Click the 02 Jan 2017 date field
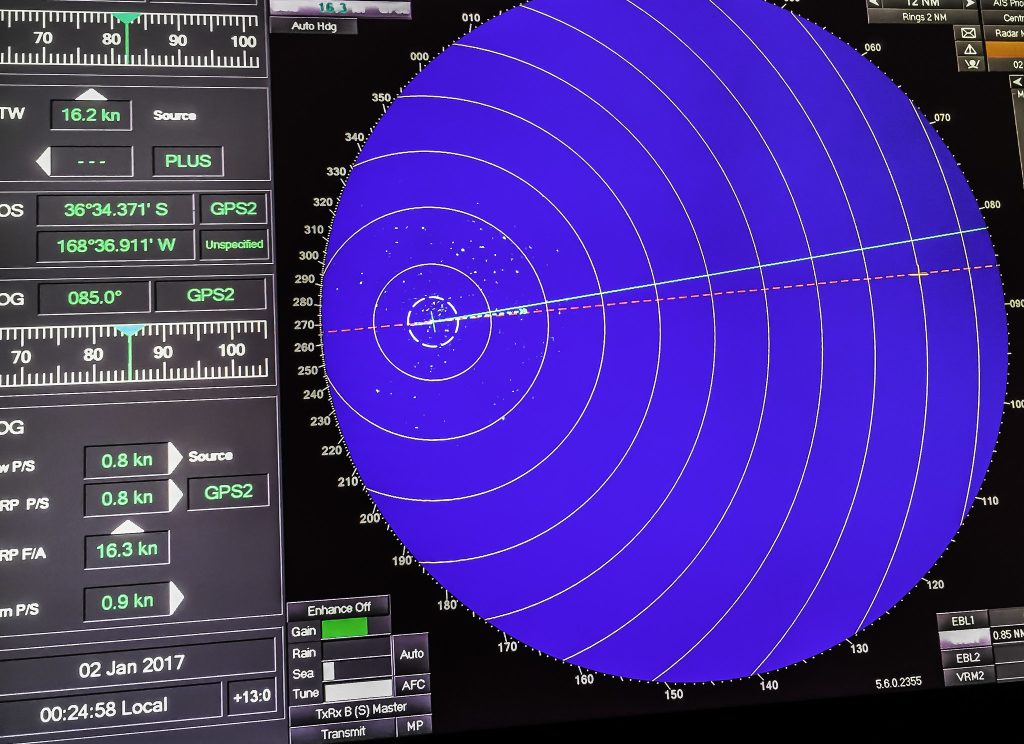1024x744 pixels. (x=131, y=667)
